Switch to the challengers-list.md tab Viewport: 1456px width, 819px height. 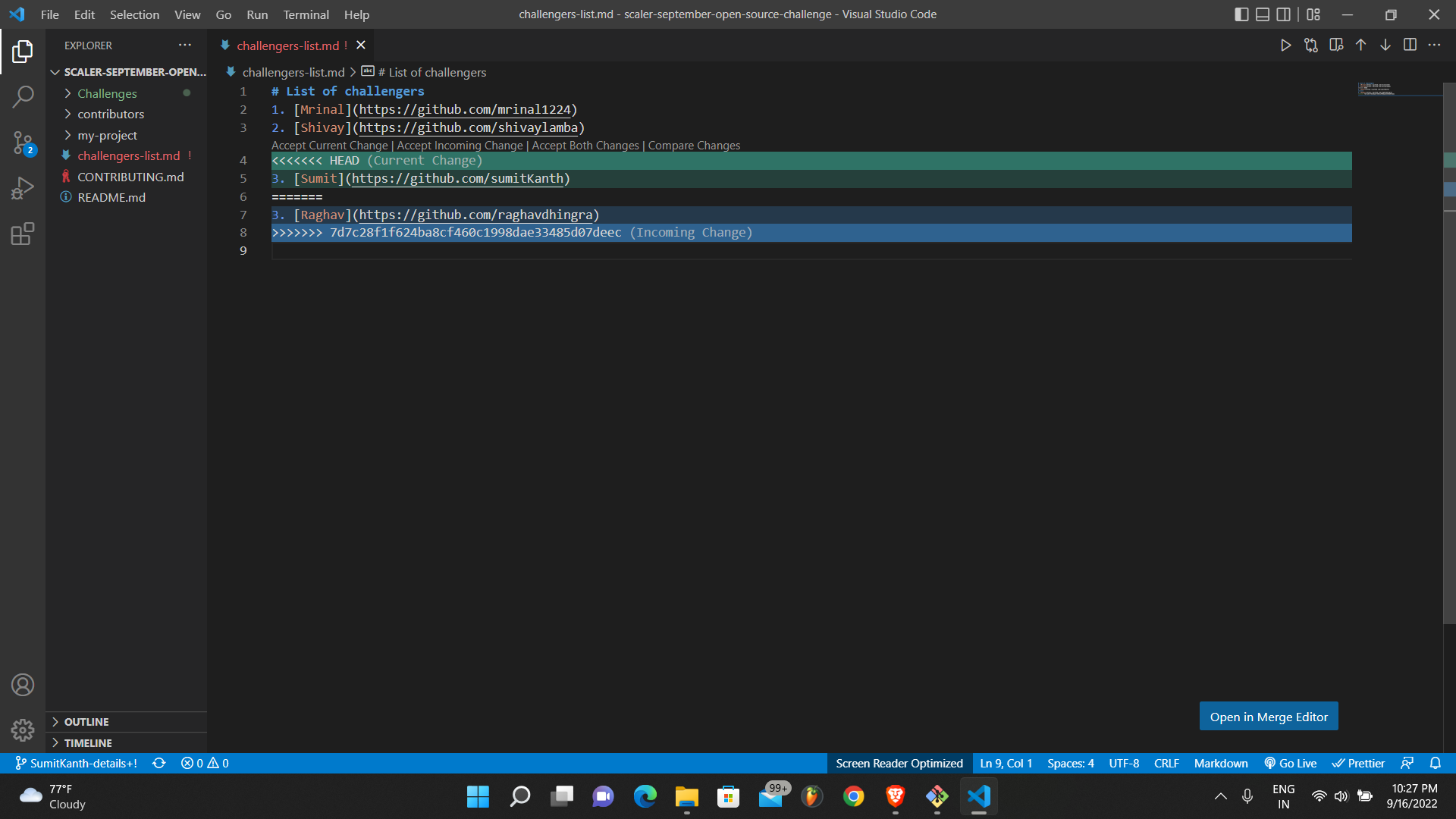[288, 45]
